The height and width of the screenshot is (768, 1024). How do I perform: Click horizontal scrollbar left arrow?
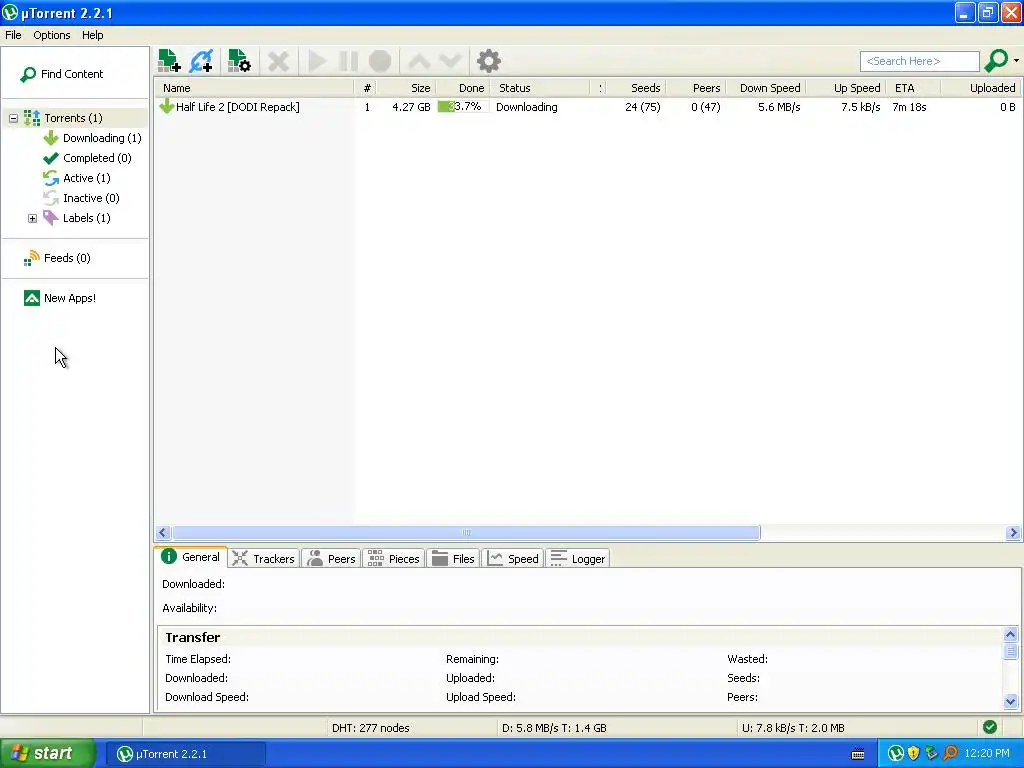(163, 533)
